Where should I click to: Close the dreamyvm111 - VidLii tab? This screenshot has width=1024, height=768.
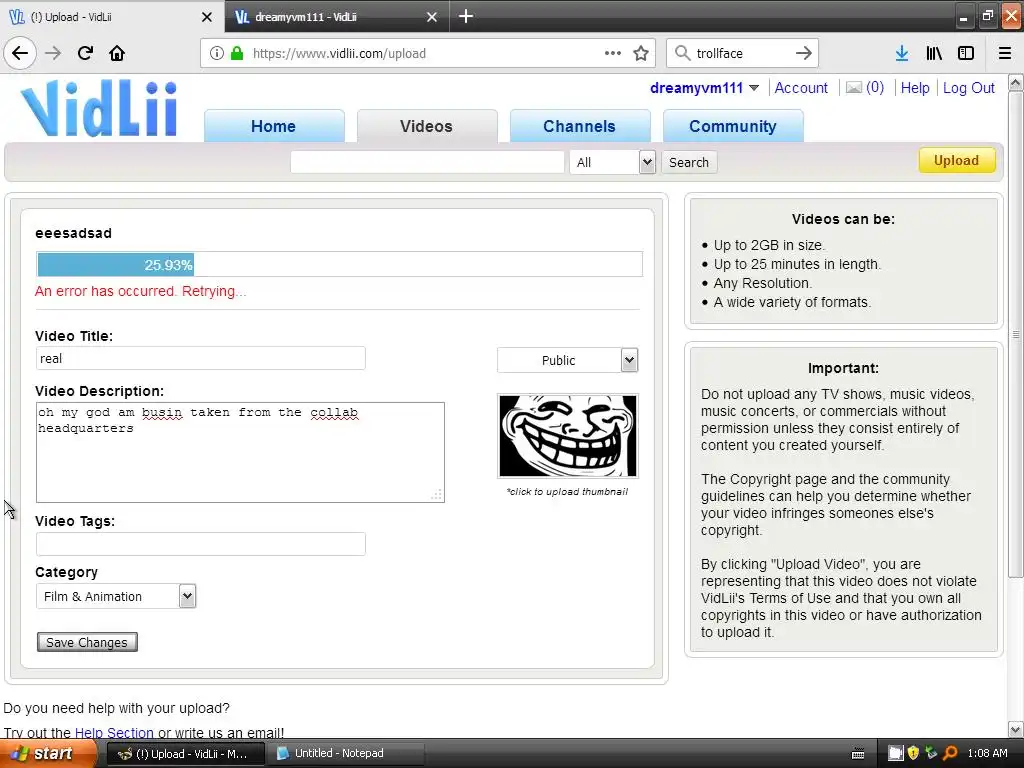[x=432, y=17]
